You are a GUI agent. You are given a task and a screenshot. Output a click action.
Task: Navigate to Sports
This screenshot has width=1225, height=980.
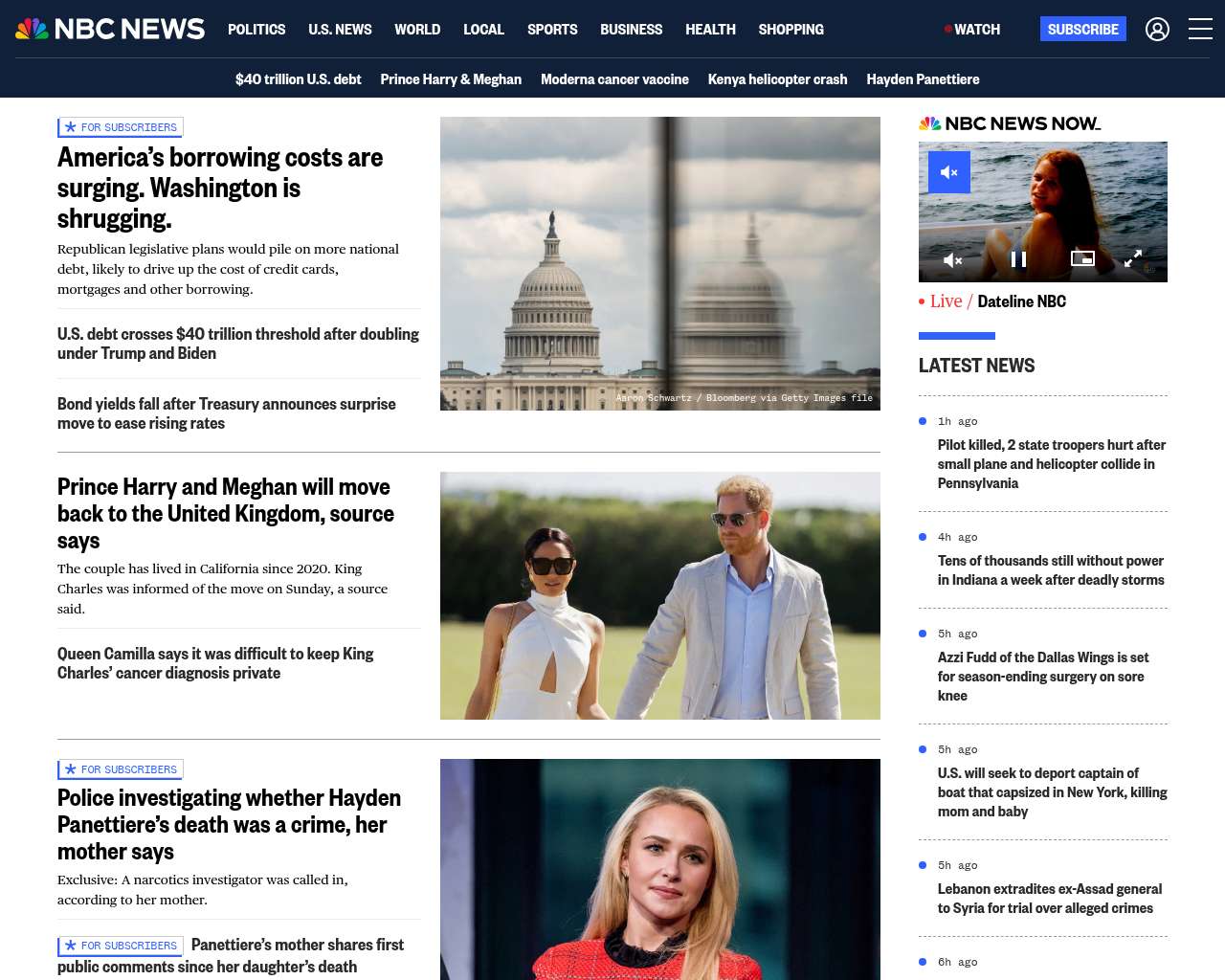552,30
